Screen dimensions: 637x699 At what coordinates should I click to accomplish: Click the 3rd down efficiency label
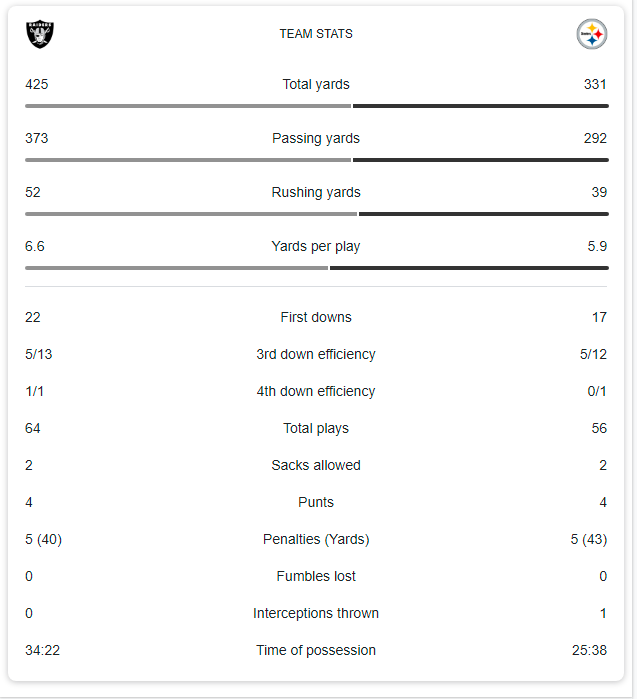316,355
